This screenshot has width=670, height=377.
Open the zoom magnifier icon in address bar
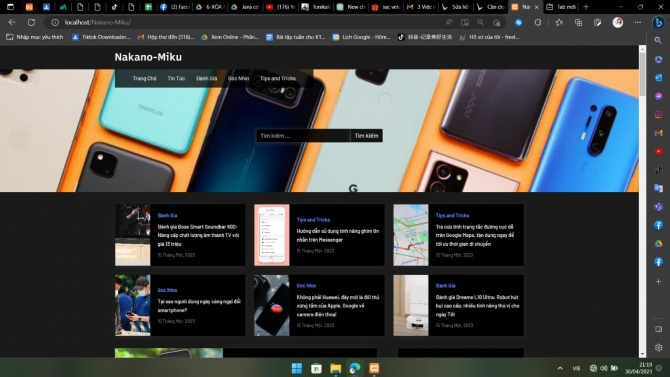coord(480,22)
